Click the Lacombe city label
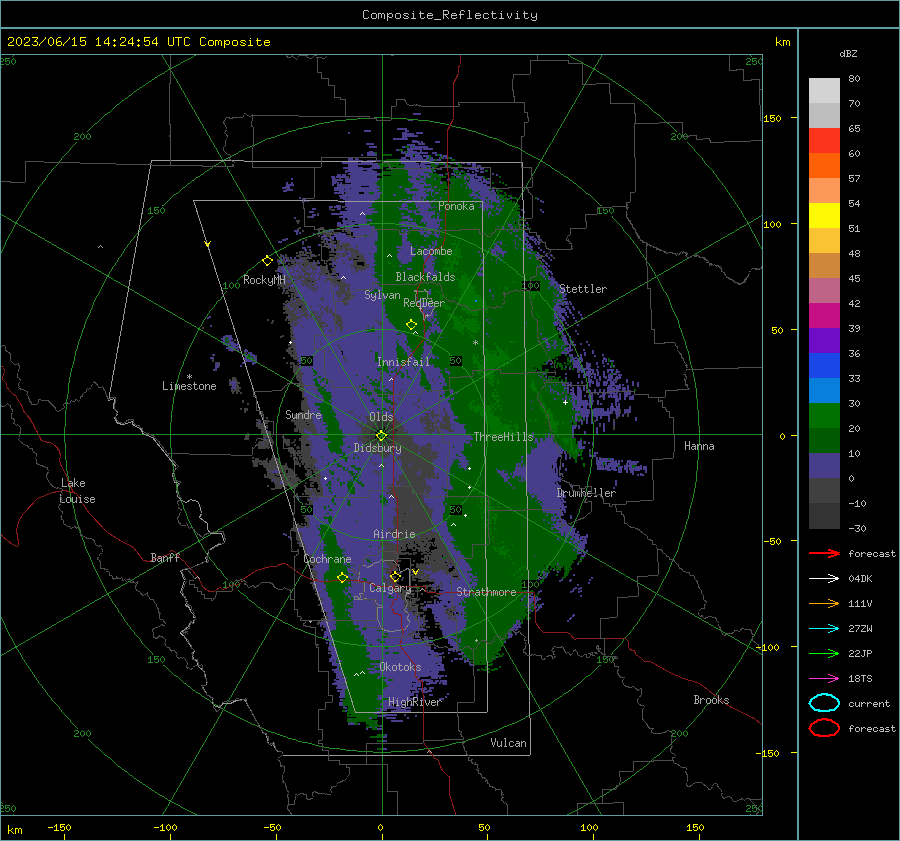The height and width of the screenshot is (841, 900). [431, 251]
